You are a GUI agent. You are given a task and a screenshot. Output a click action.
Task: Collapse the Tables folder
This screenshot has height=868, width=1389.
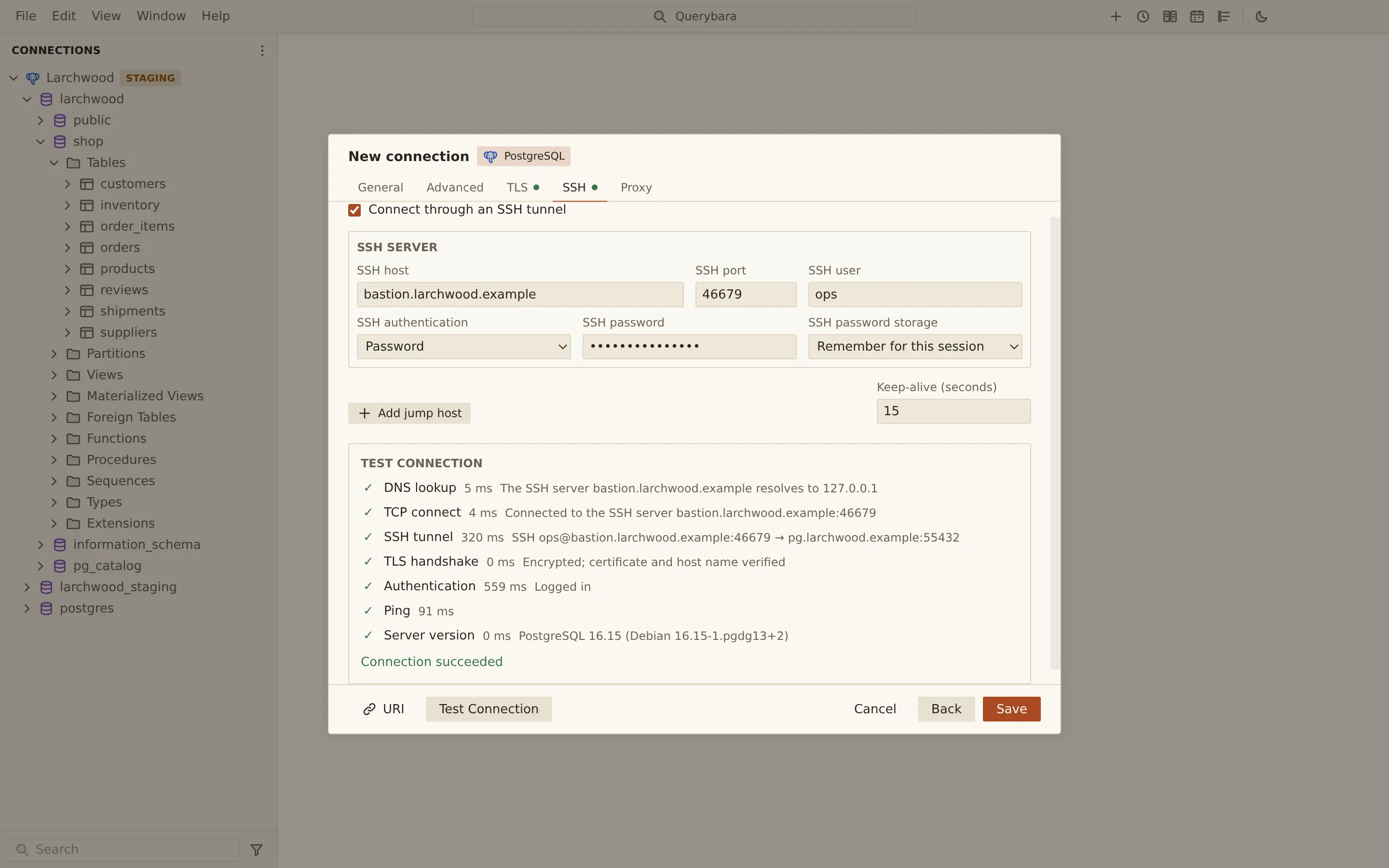pyautogui.click(x=54, y=163)
